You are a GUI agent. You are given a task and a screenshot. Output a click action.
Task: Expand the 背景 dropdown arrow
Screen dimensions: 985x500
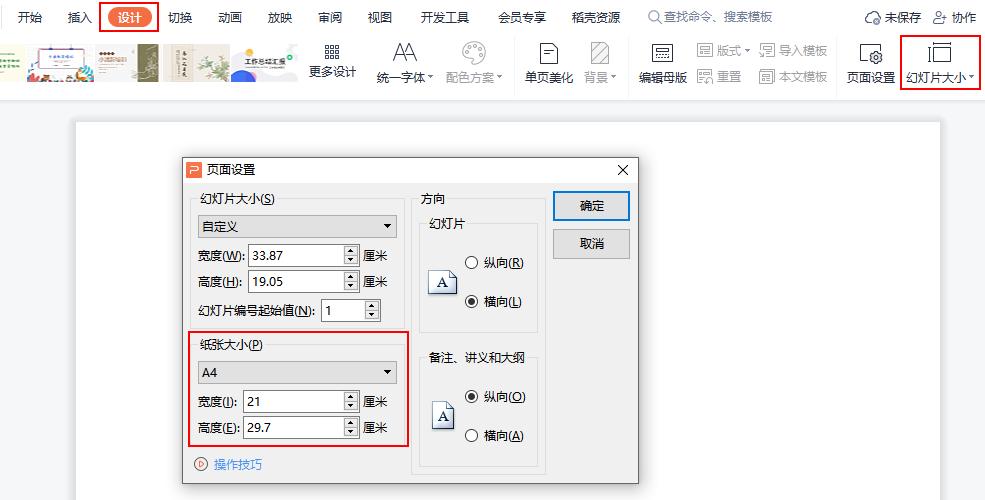pos(614,78)
